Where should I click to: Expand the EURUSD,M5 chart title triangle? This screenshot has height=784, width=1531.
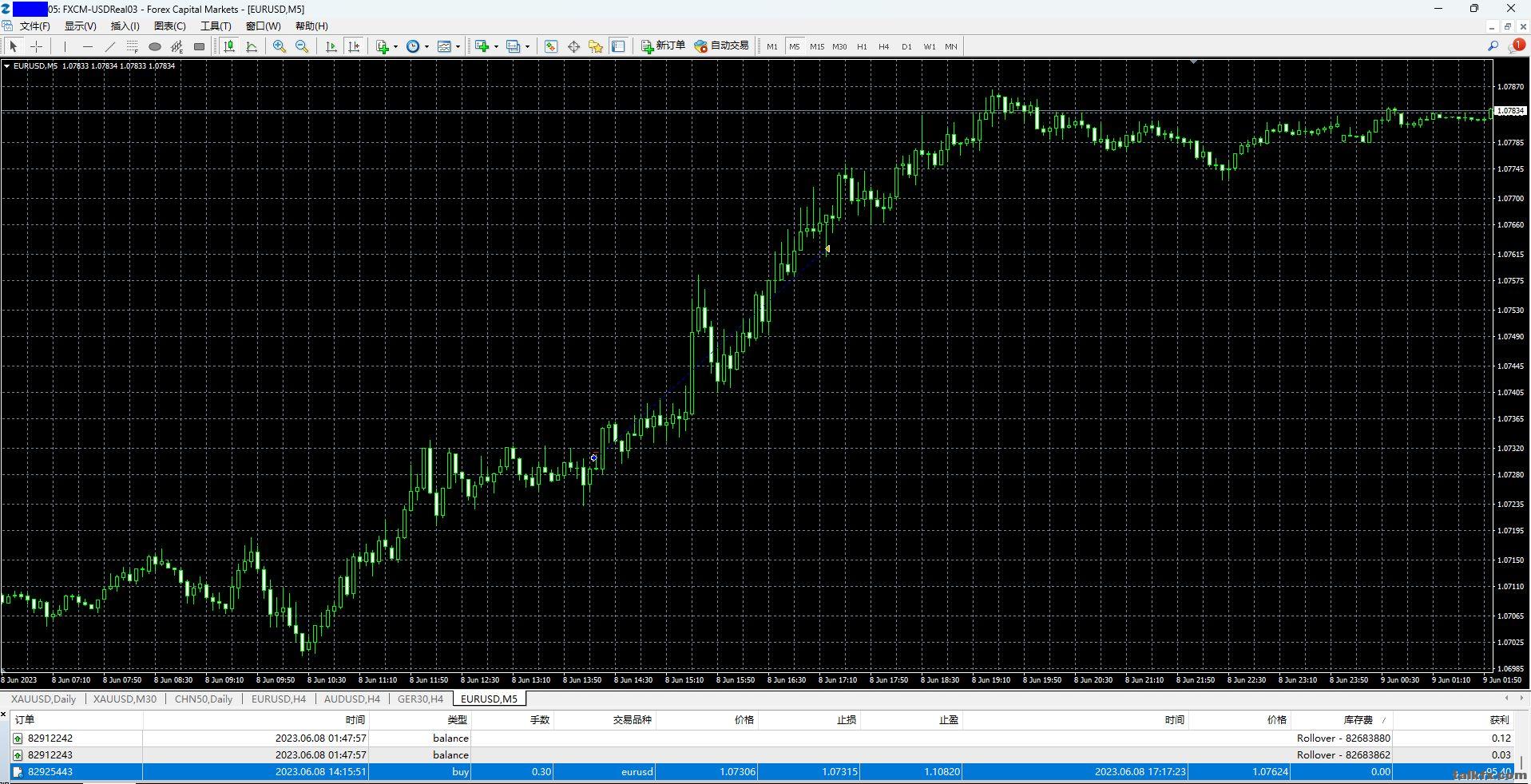pos(6,66)
